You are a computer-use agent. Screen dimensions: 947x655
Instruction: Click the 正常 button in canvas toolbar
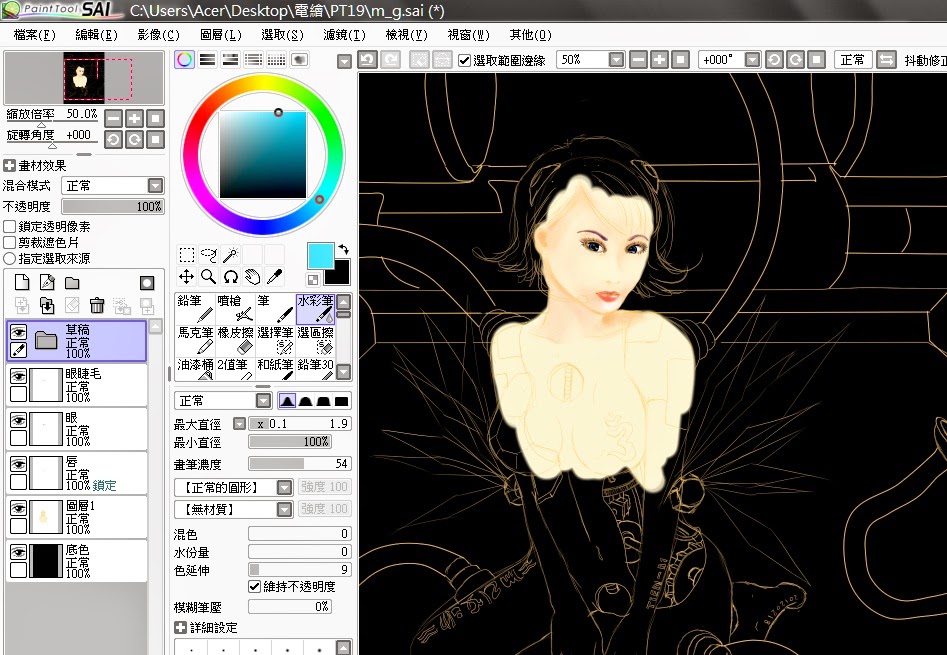[853, 60]
